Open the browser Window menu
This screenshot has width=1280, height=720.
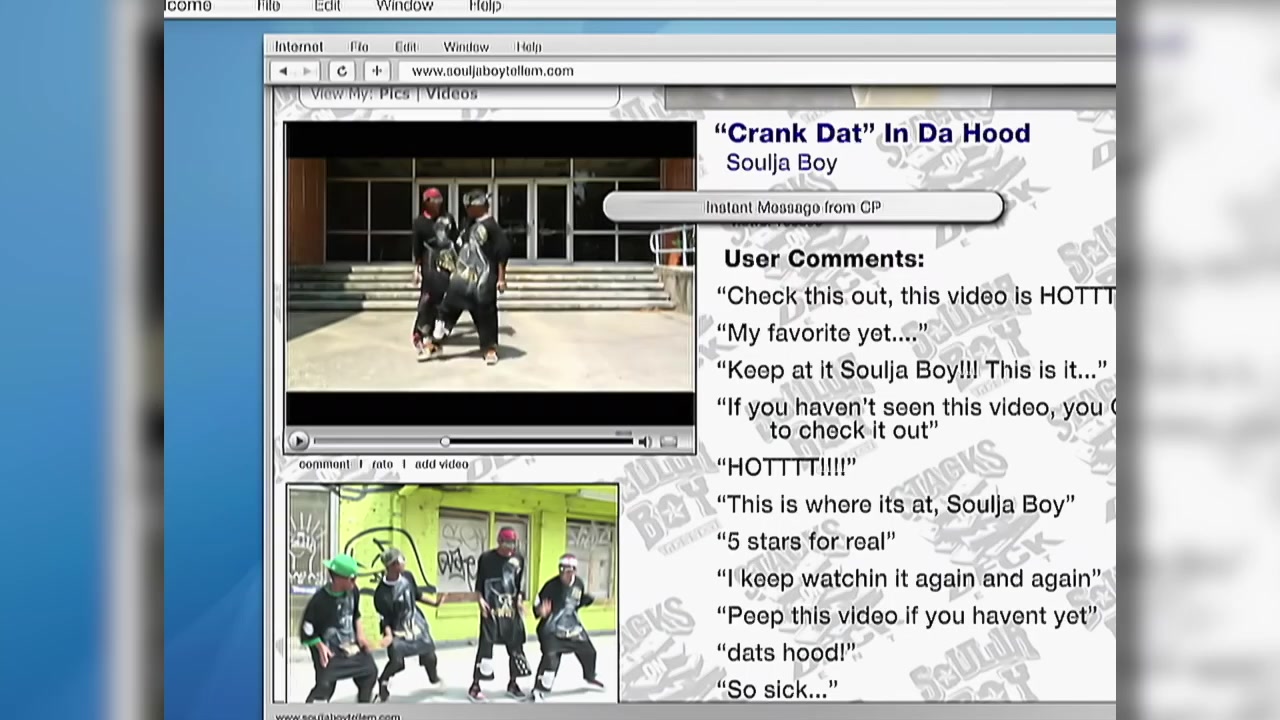click(466, 47)
